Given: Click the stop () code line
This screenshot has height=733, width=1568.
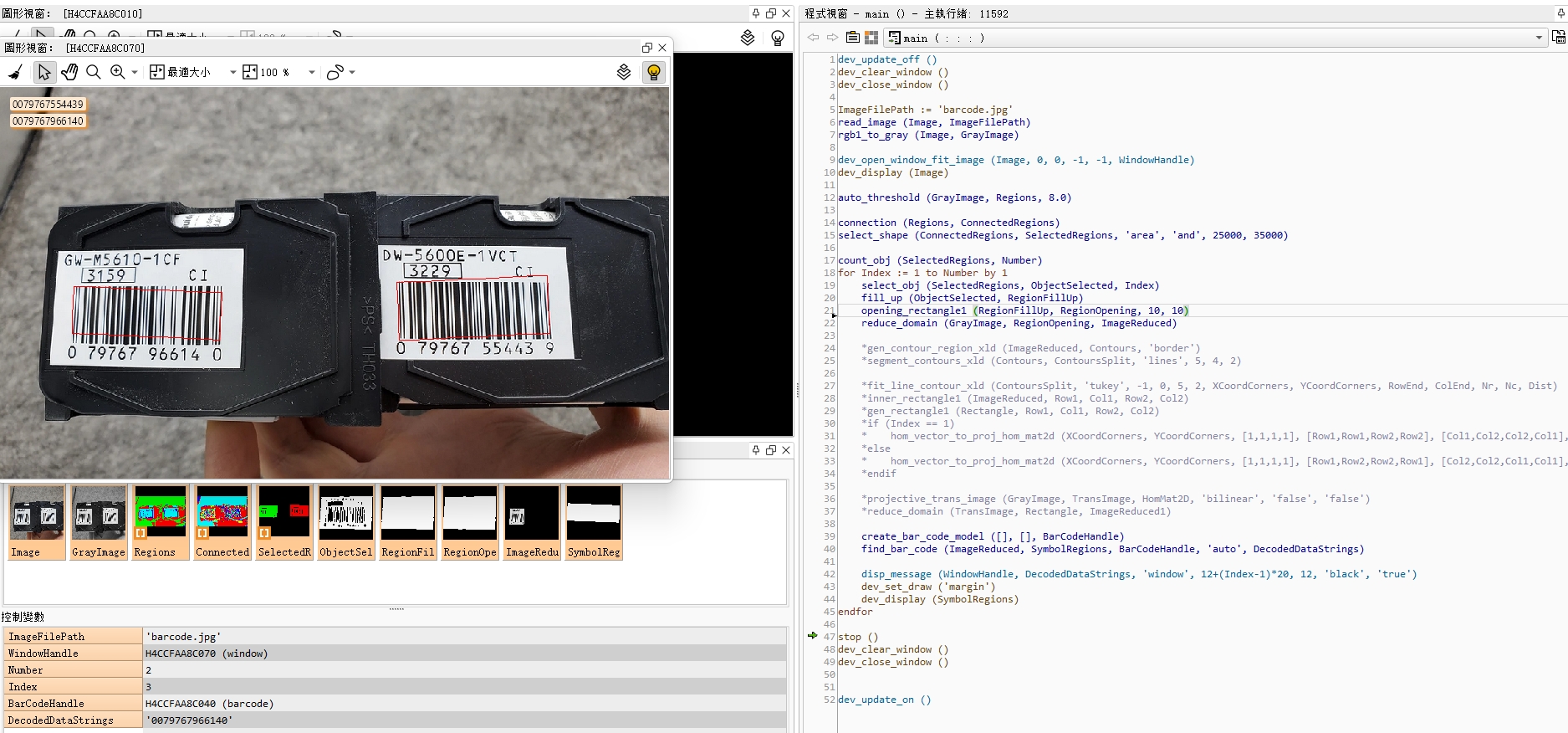Looking at the screenshot, I should pyautogui.click(x=858, y=637).
